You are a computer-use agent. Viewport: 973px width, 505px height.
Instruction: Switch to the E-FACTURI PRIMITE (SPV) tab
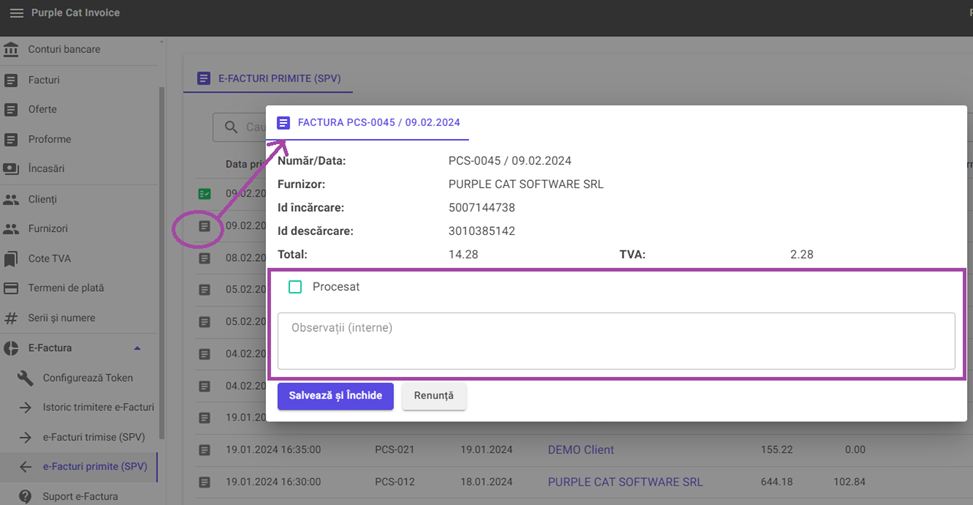point(268,79)
